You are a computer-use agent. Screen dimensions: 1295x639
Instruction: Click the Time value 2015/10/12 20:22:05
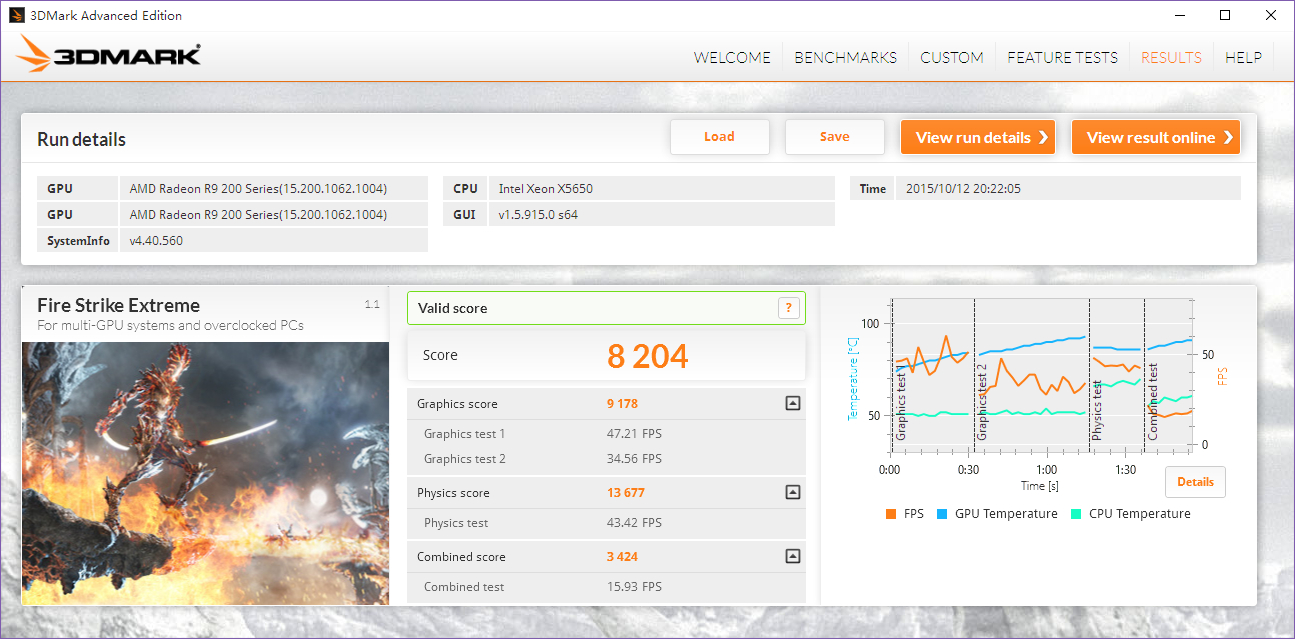coord(963,188)
